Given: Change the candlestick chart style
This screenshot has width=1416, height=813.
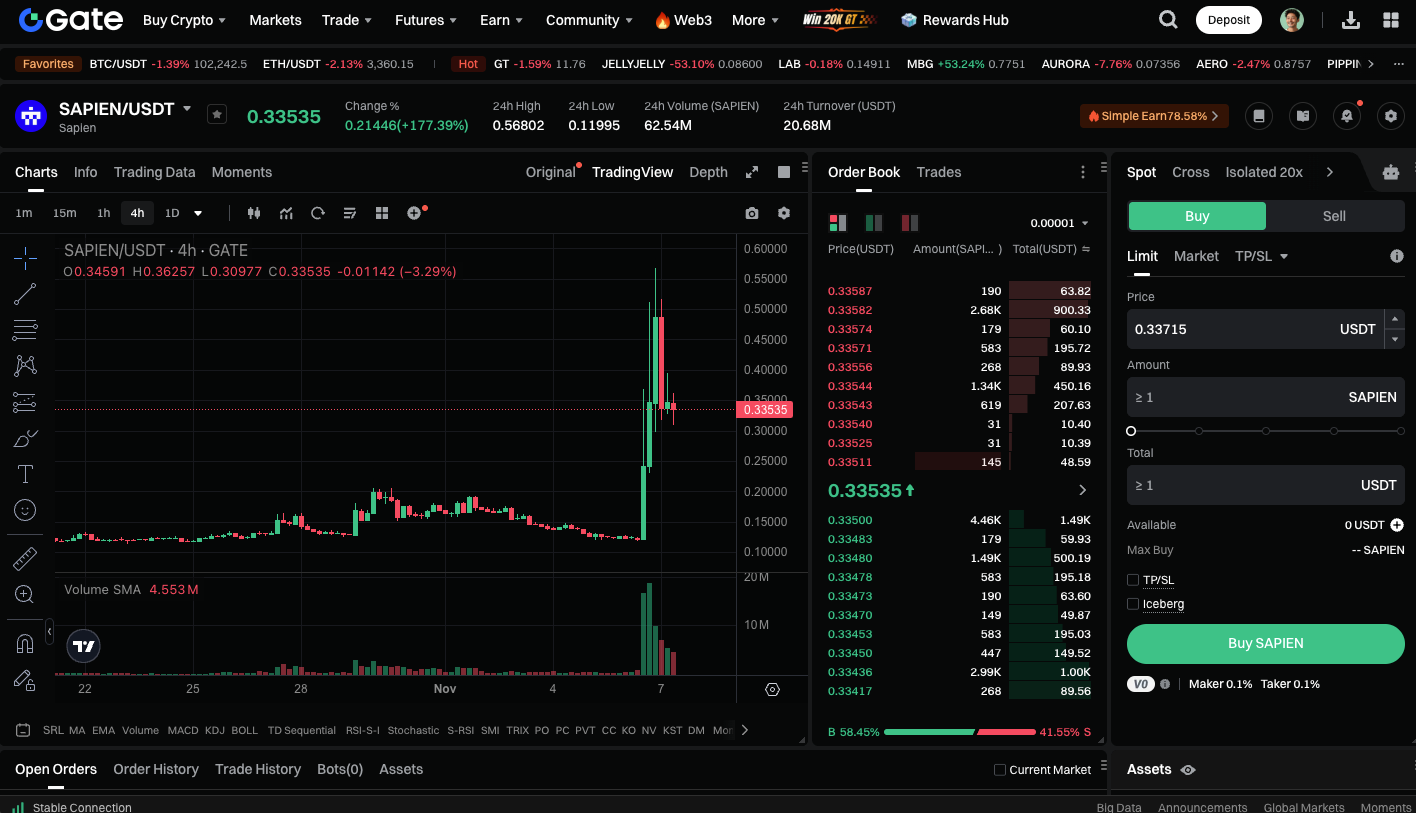Looking at the screenshot, I should coord(254,213).
